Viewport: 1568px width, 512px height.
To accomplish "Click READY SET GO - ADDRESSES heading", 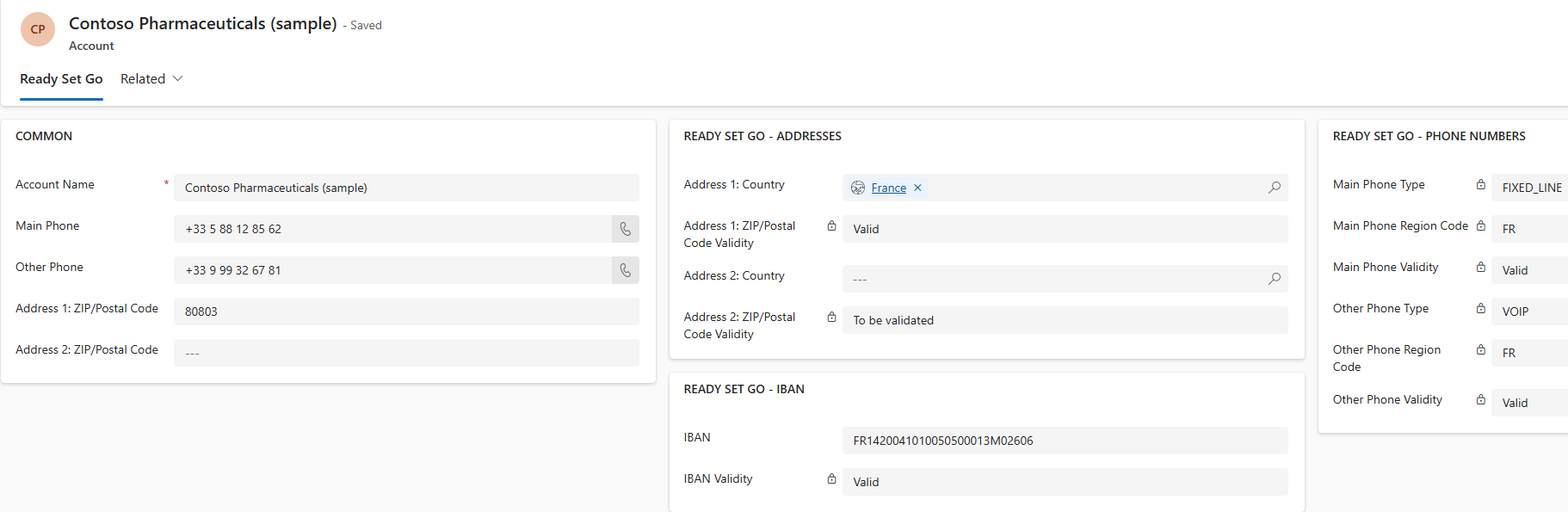I will (x=762, y=136).
